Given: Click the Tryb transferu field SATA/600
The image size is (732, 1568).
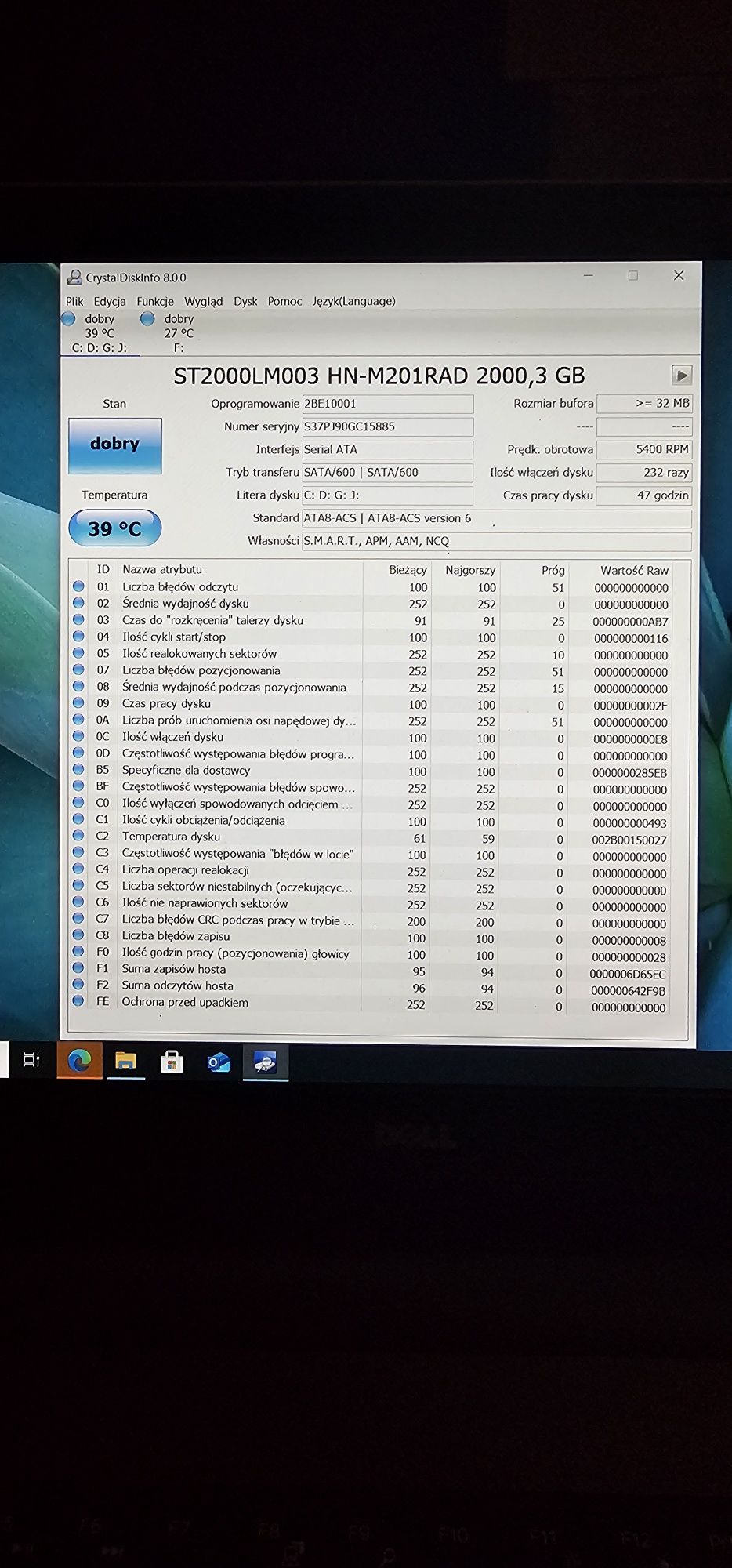Looking at the screenshot, I should coord(388,472).
